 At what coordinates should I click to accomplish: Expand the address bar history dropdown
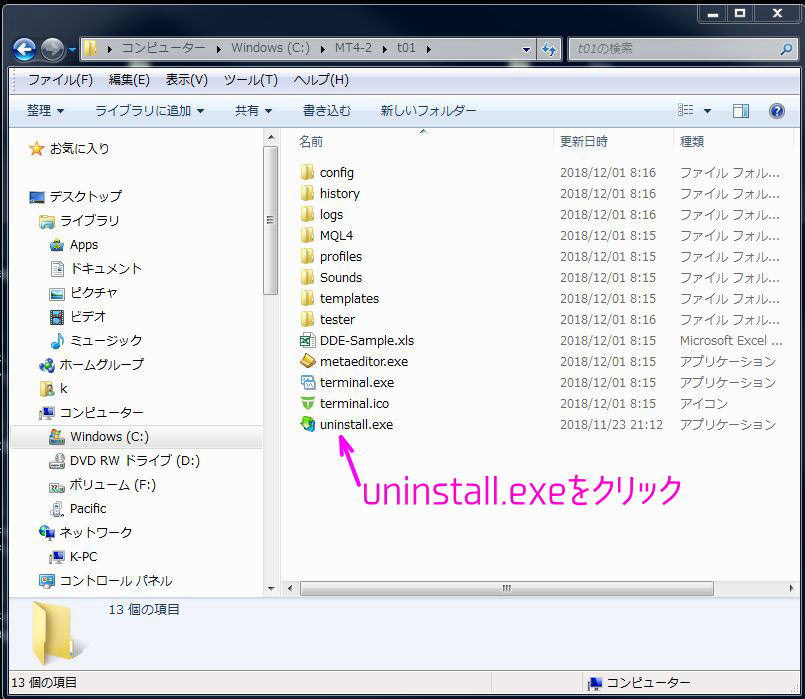526,48
